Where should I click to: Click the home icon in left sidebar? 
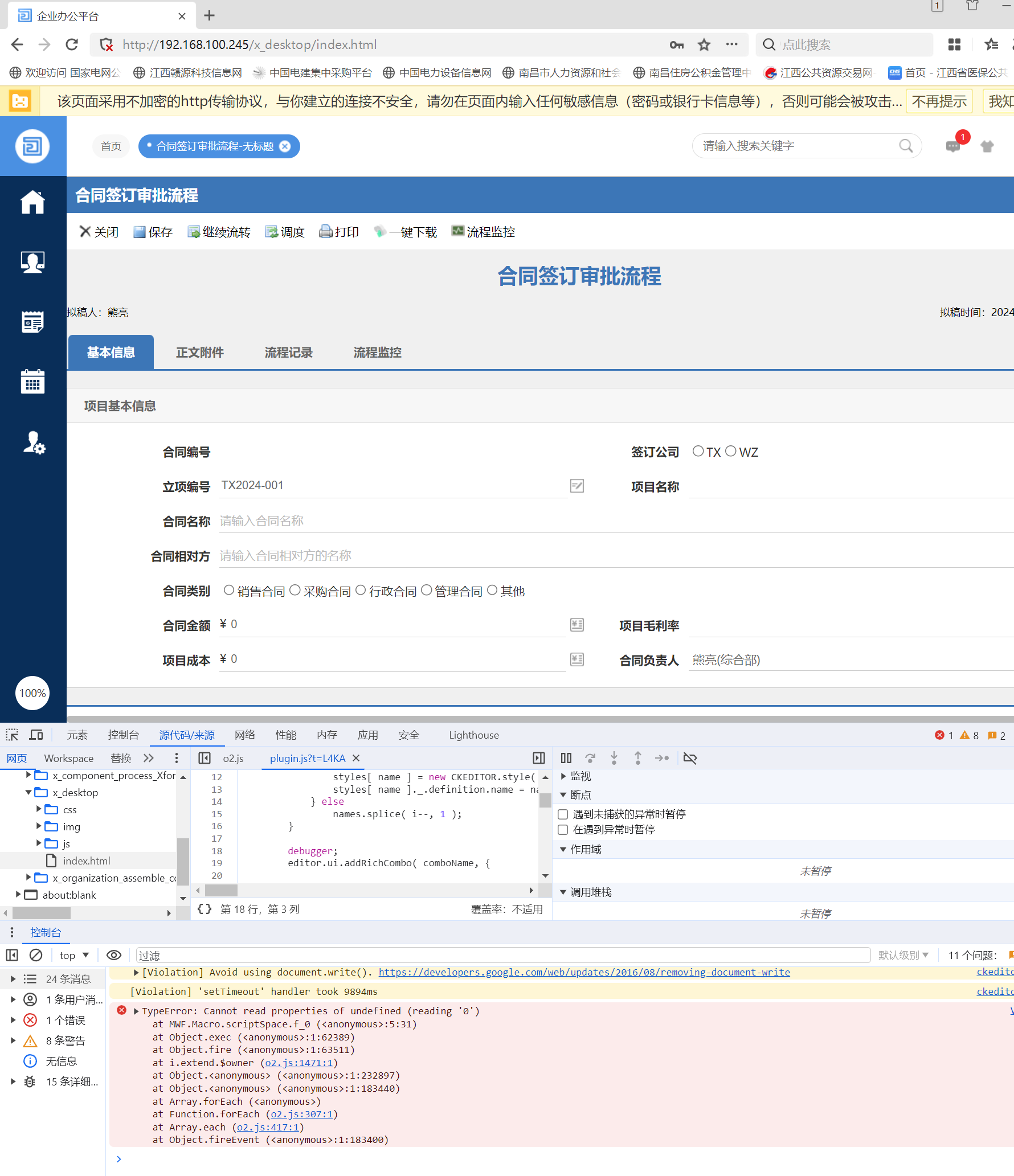(x=32, y=202)
